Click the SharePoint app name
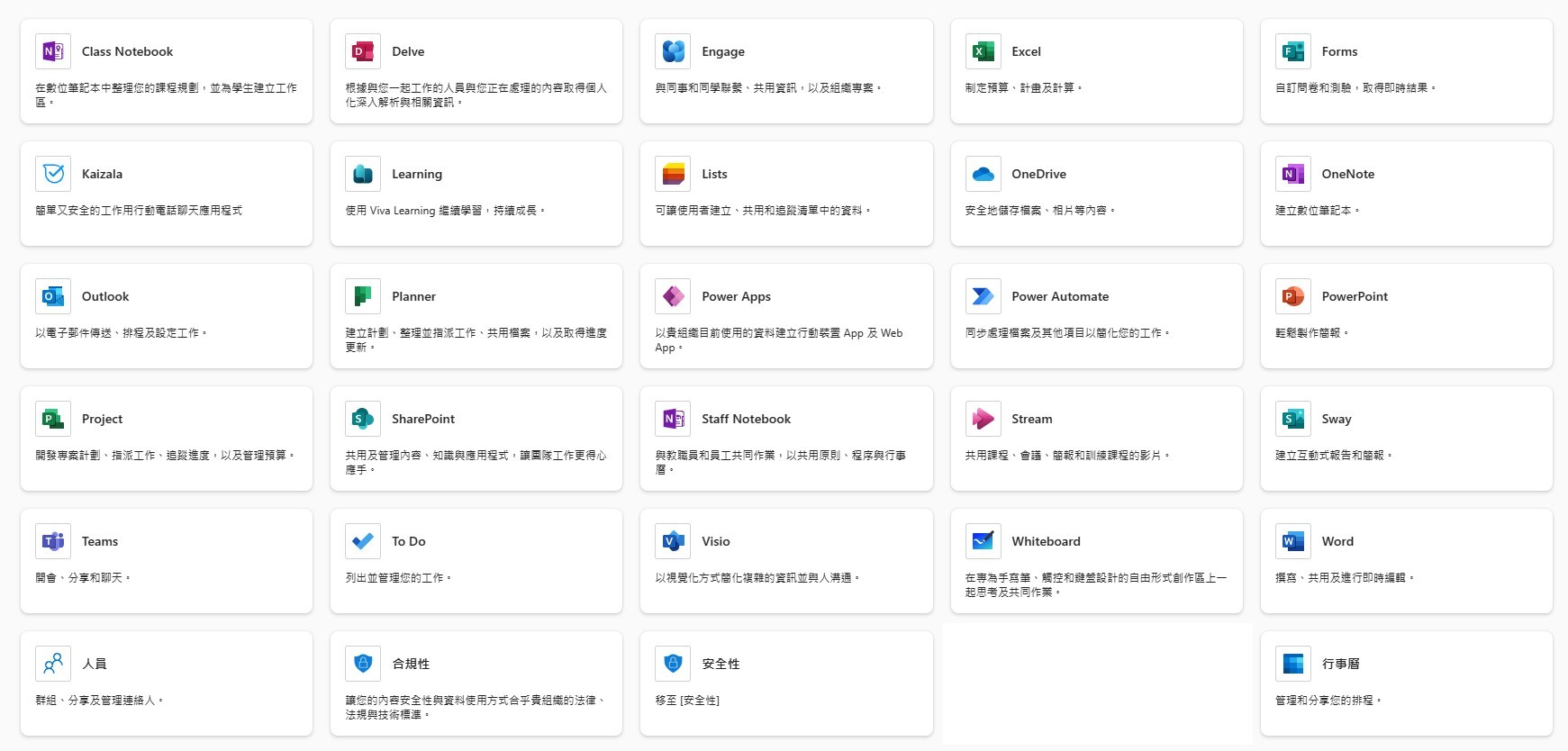 423,419
